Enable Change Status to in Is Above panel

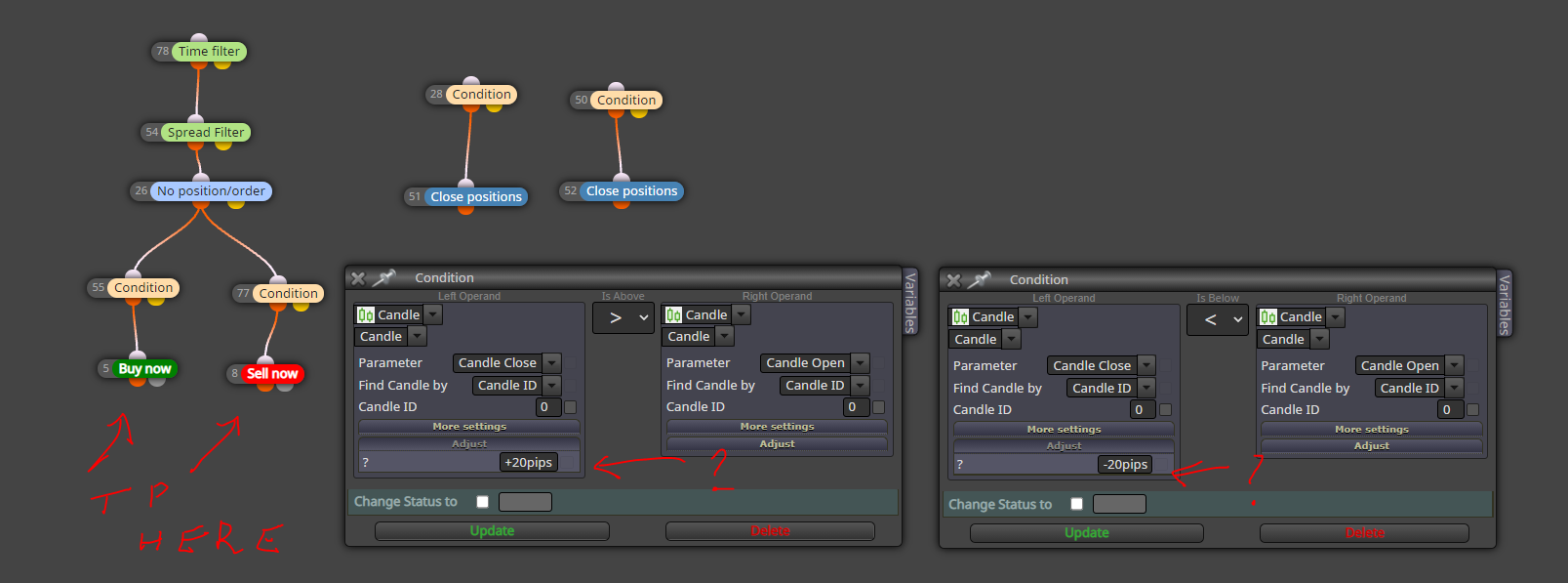tap(482, 502)
